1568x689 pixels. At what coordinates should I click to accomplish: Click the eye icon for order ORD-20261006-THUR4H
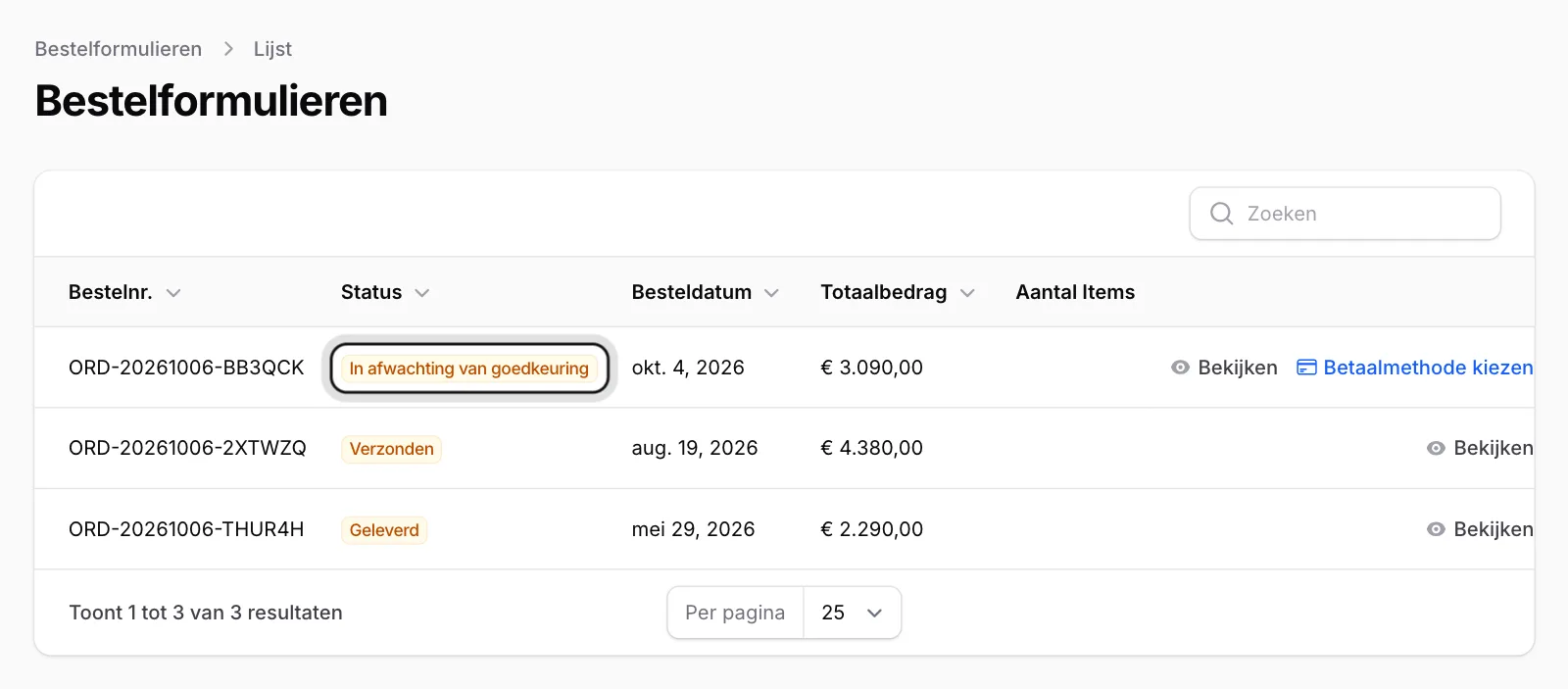tap(1436, 529)
